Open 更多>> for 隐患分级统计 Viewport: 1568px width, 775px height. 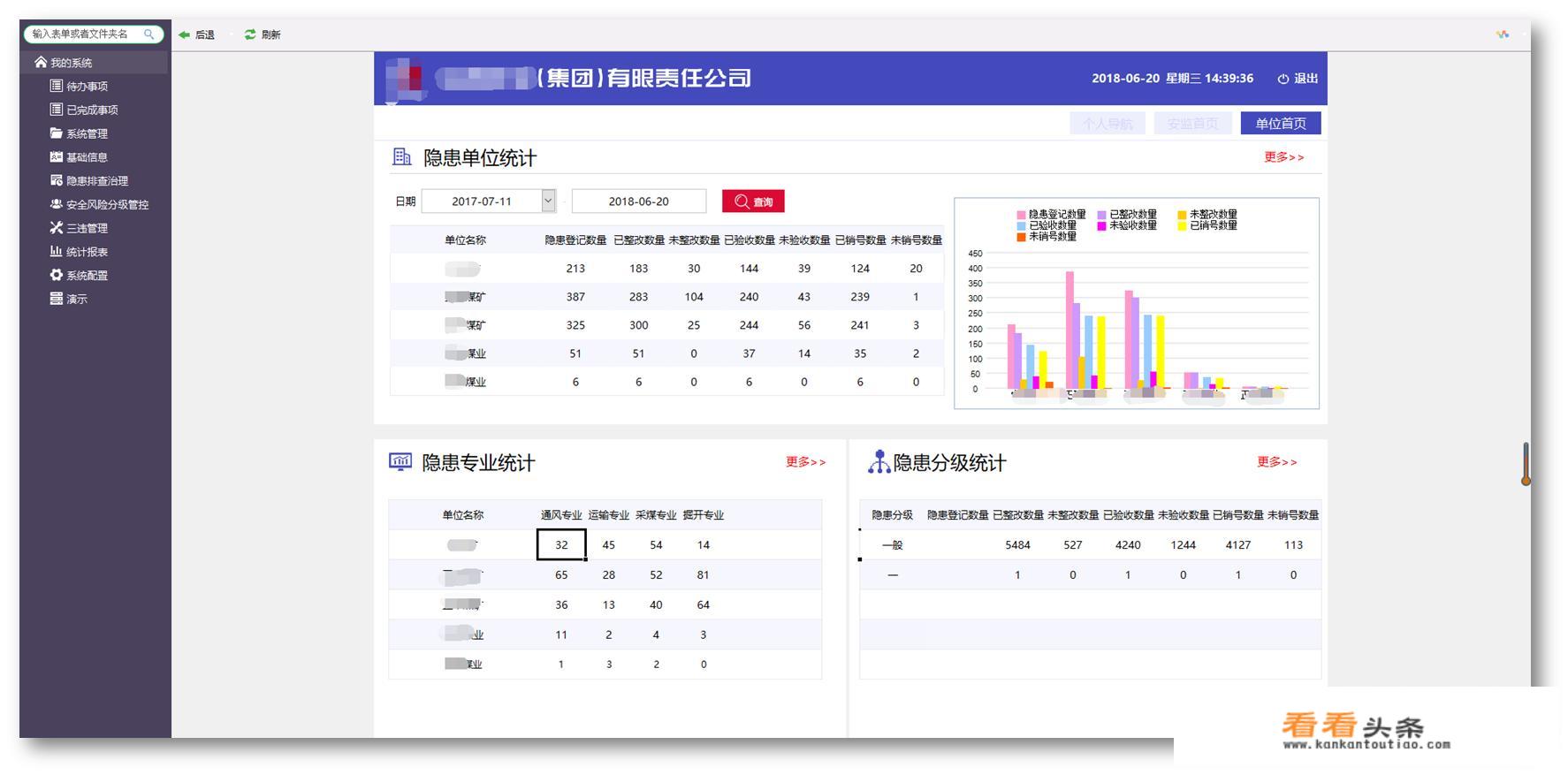[x=1277, y=462]
